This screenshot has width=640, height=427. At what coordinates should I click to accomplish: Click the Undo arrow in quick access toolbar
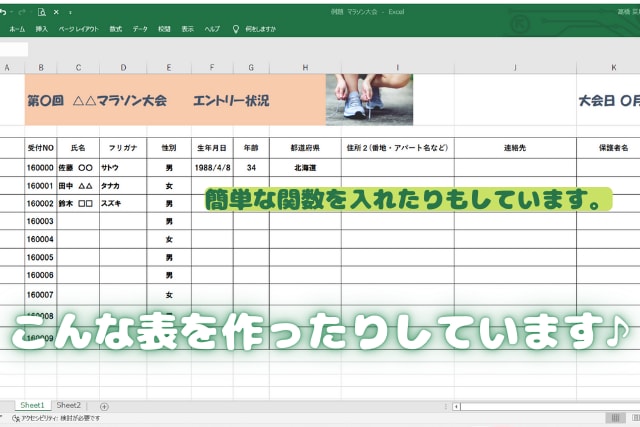pyautogui.click(x=3, y=12)
